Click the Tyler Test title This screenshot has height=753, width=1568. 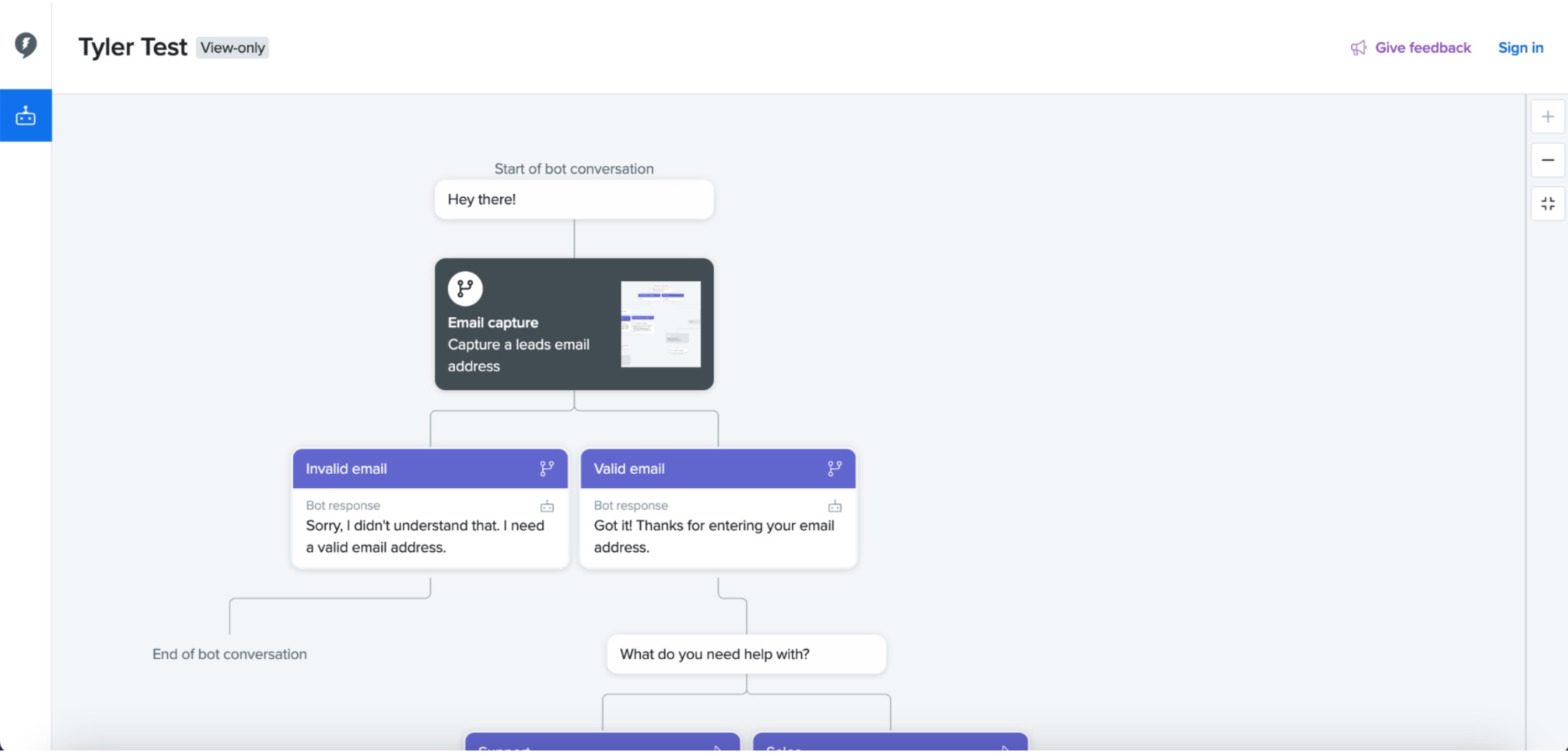click(133, 47)
